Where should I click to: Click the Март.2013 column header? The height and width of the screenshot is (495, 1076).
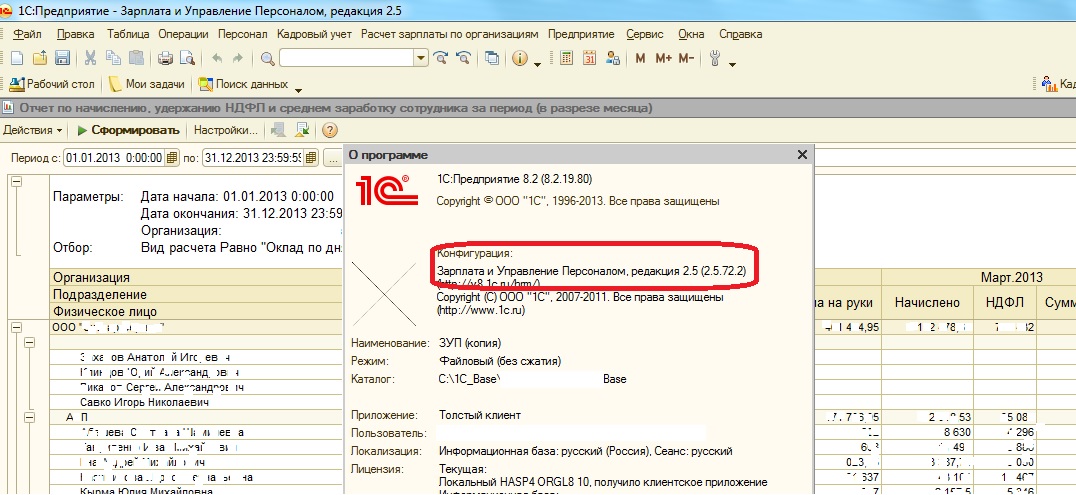click(x=1009, y=277)
